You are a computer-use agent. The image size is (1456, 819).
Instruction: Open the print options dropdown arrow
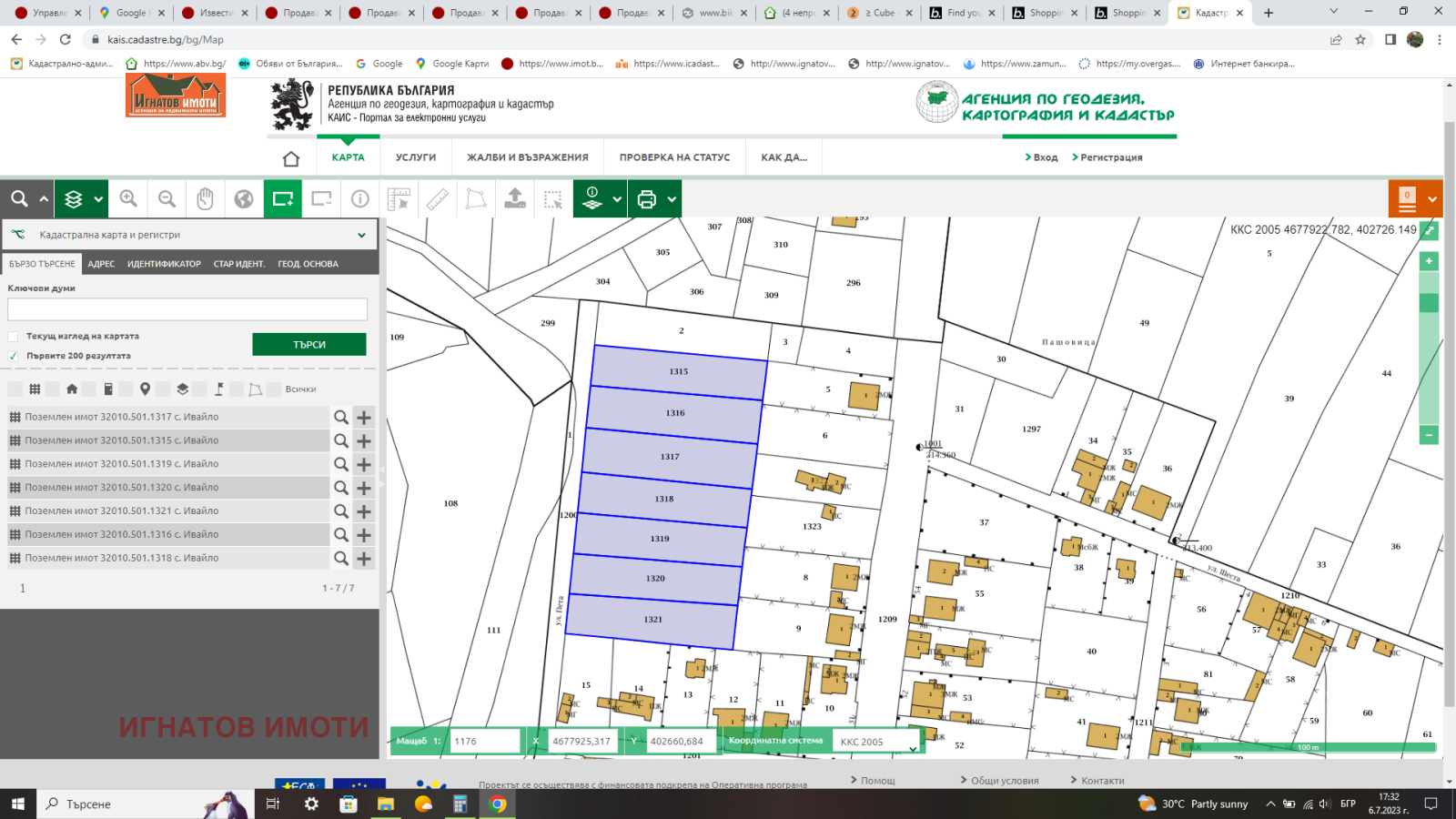point(672,199)
